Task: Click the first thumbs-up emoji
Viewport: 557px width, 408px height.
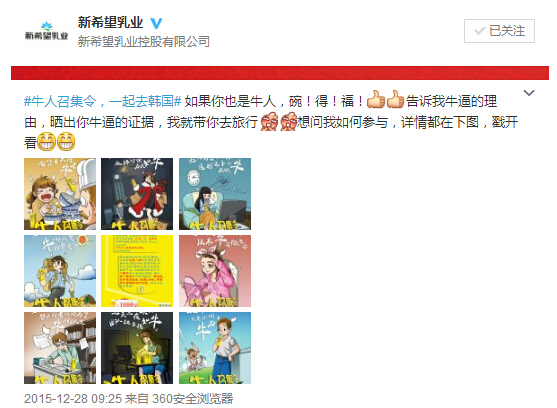Action: pyautogui.click(x=376, y=99)
